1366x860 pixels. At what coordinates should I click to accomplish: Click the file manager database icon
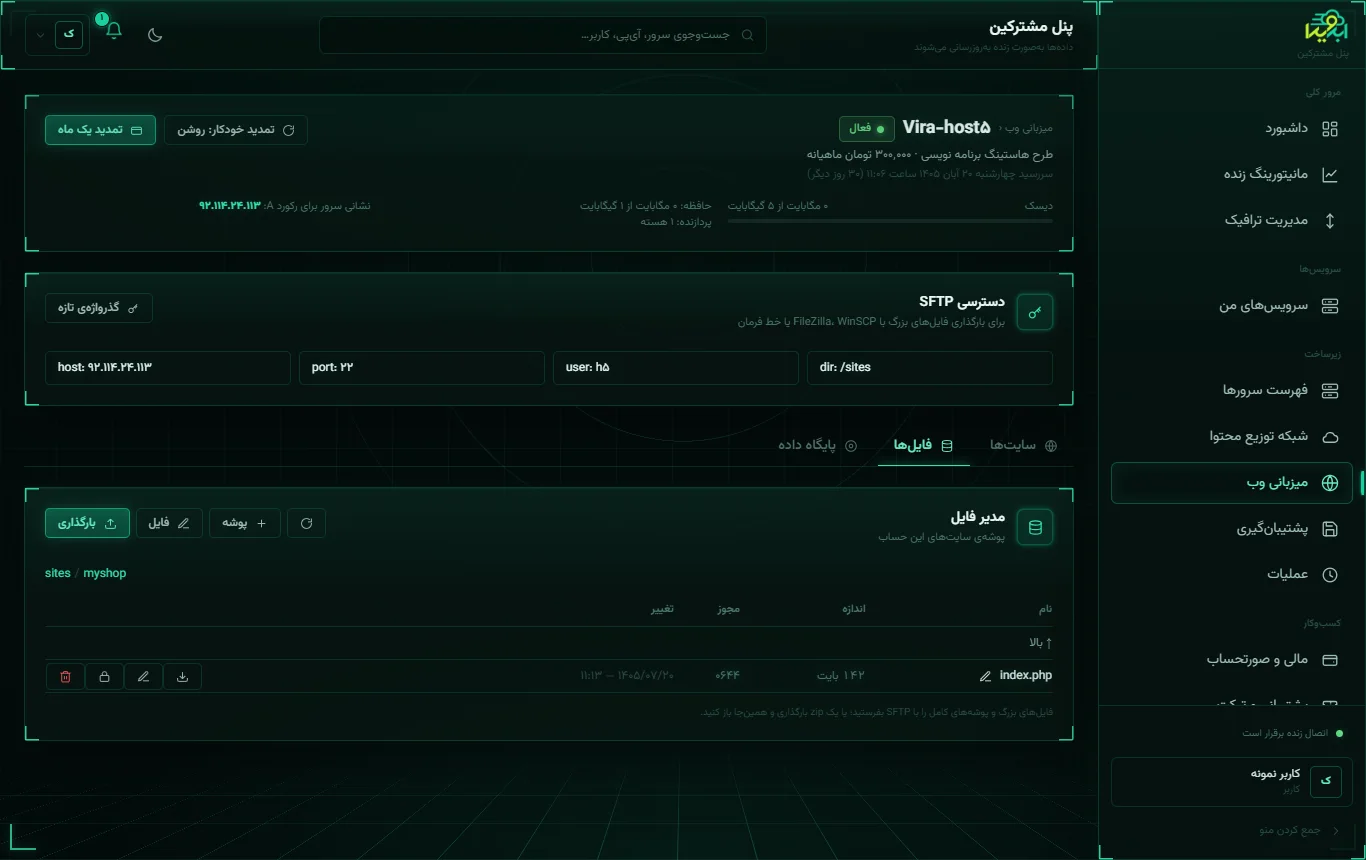point(1035,527)
